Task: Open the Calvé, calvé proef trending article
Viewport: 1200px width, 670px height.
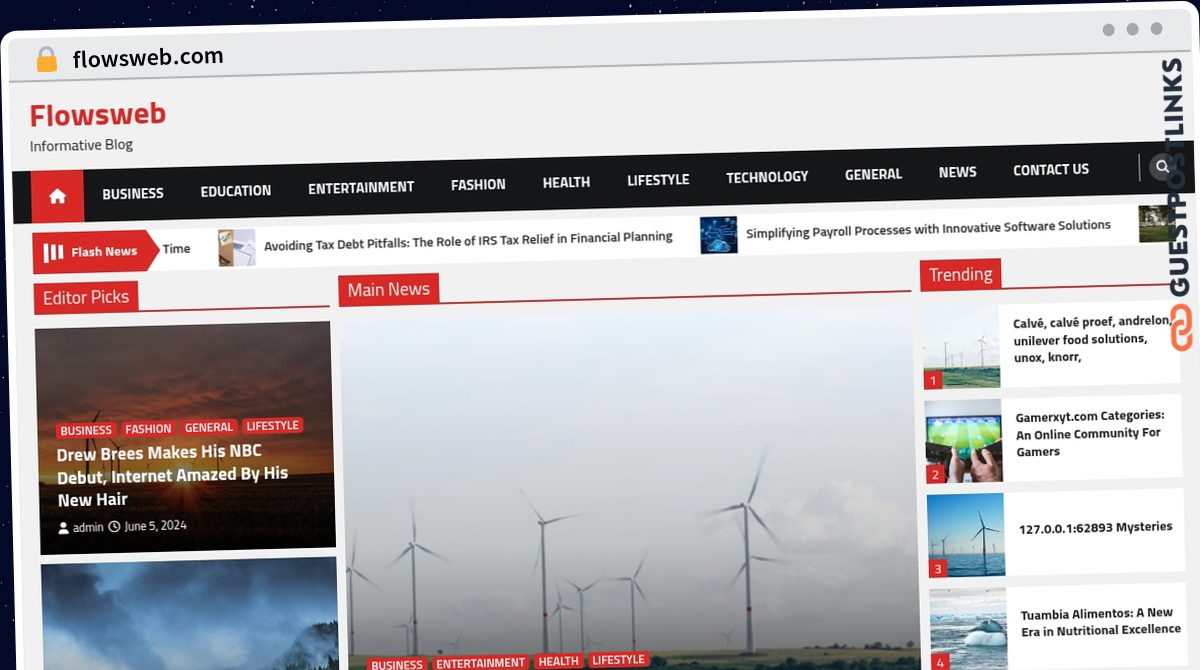Action: click(x=1092, y=339)
